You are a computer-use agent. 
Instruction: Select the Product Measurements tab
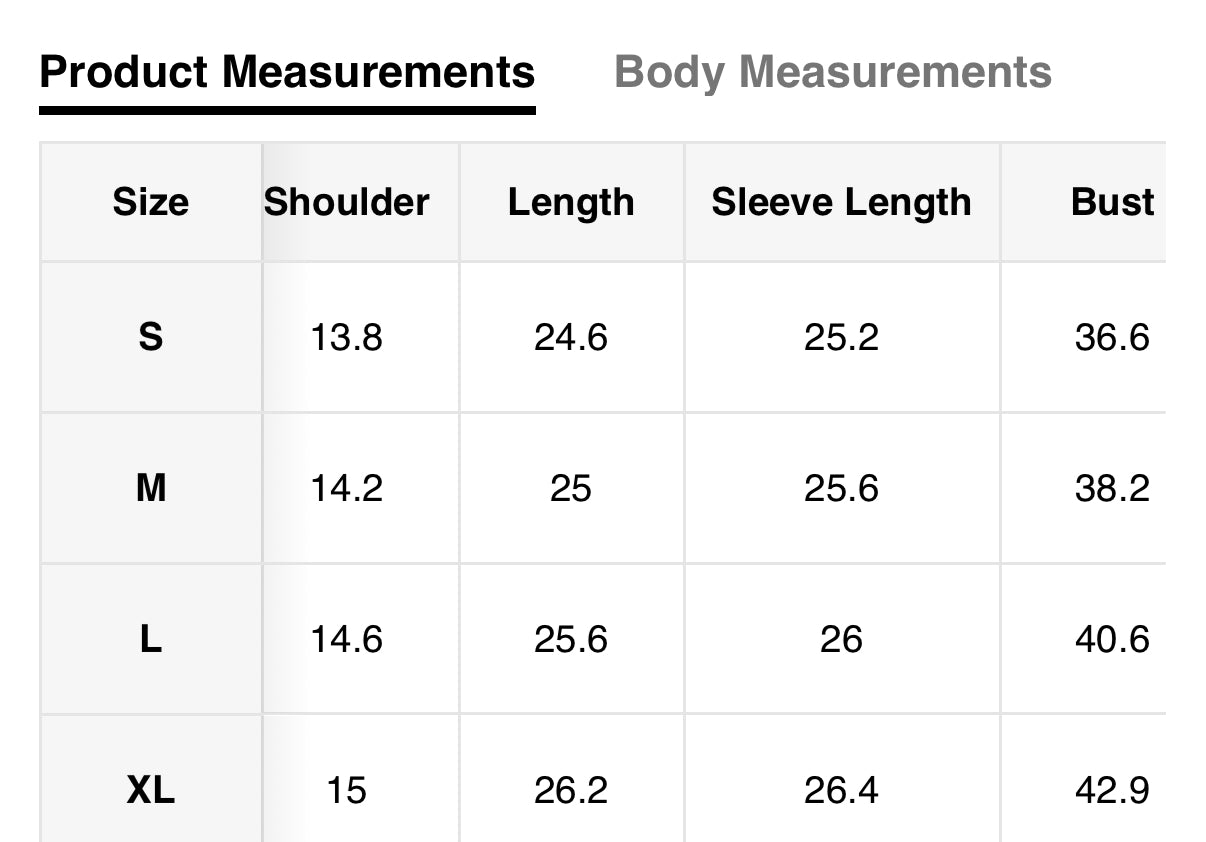287,73
